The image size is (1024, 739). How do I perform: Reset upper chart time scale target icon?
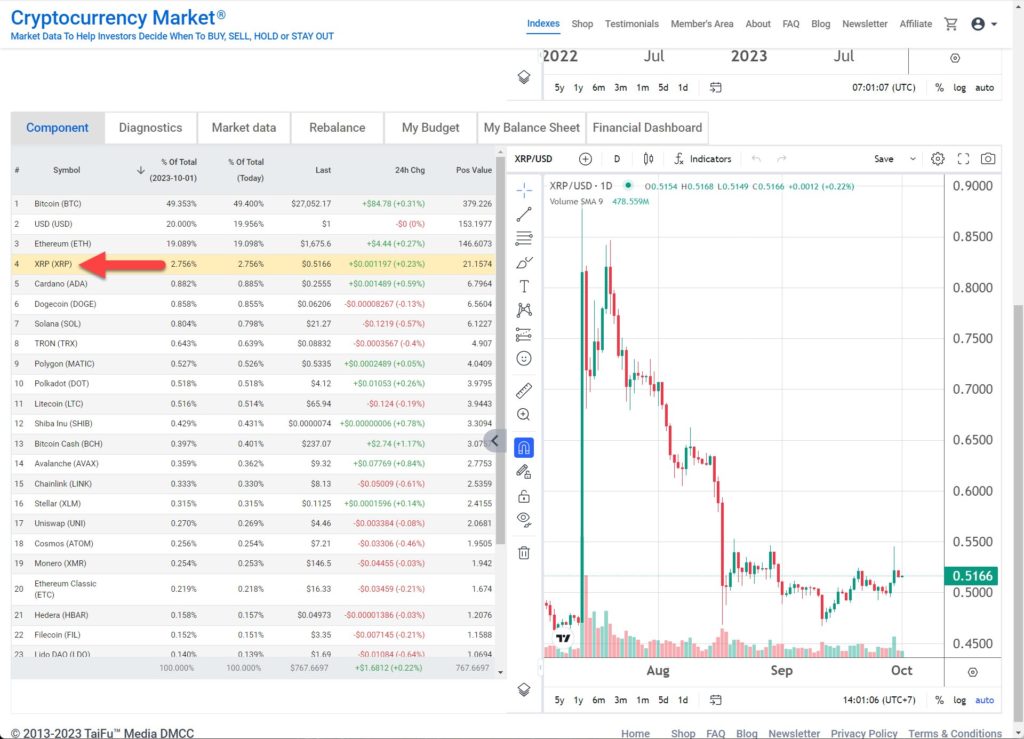click(x=955, y=58)
